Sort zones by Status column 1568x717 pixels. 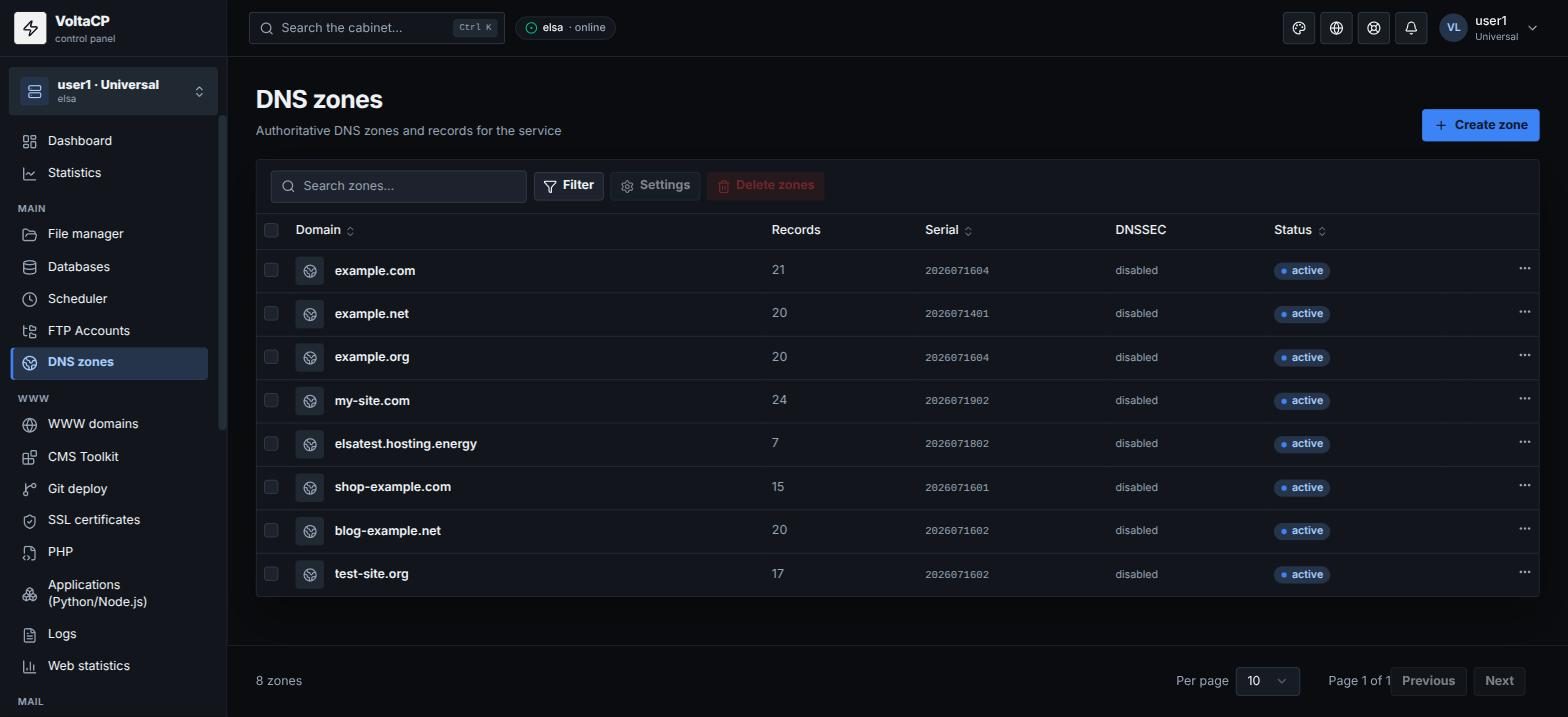1300,230
